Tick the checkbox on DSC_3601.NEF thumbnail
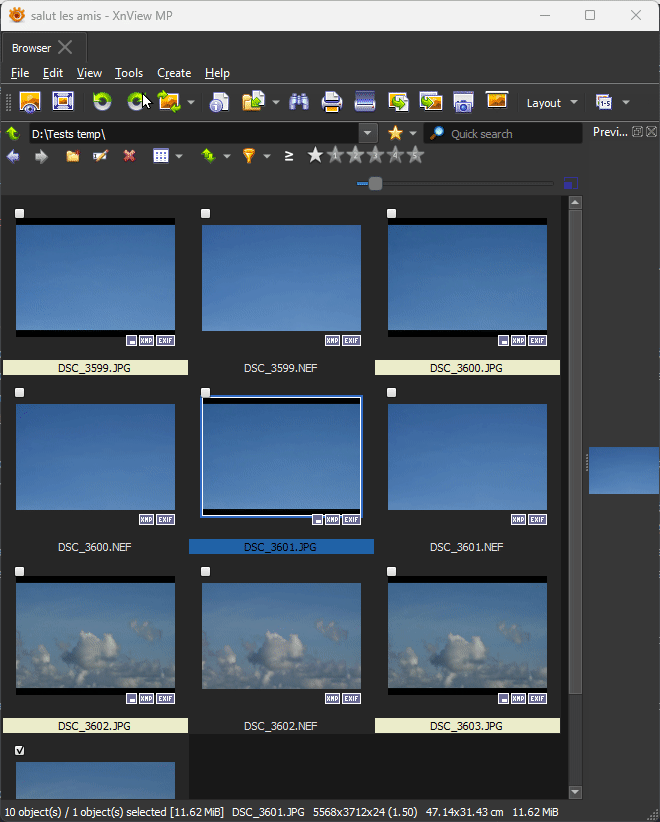Image resolution: width=660 pixels, height=822 pixels. click(x=392, y=393)
